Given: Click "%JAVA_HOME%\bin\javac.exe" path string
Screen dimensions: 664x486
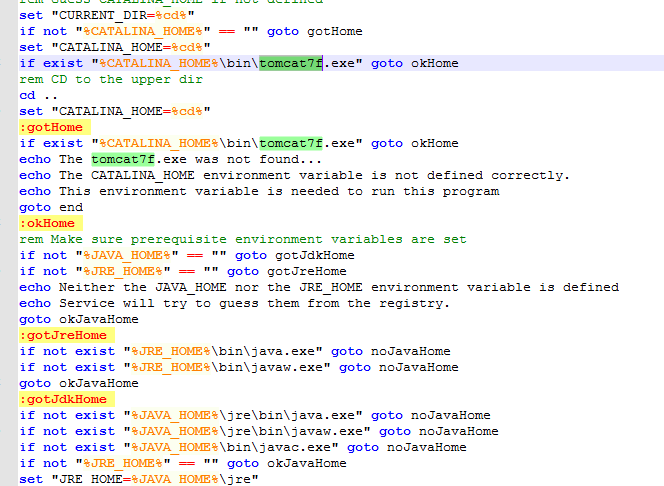Looking at the screenshot, I should pyautogui.click(x=231, y=447).
